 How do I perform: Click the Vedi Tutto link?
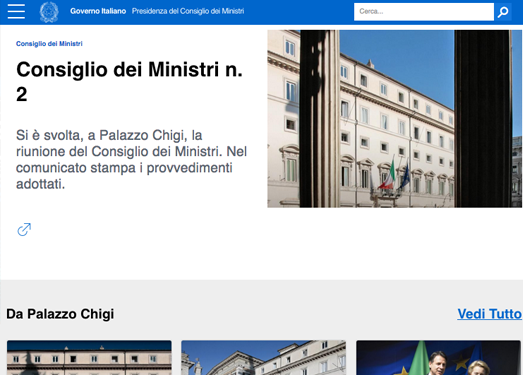(x=489, y=314)
